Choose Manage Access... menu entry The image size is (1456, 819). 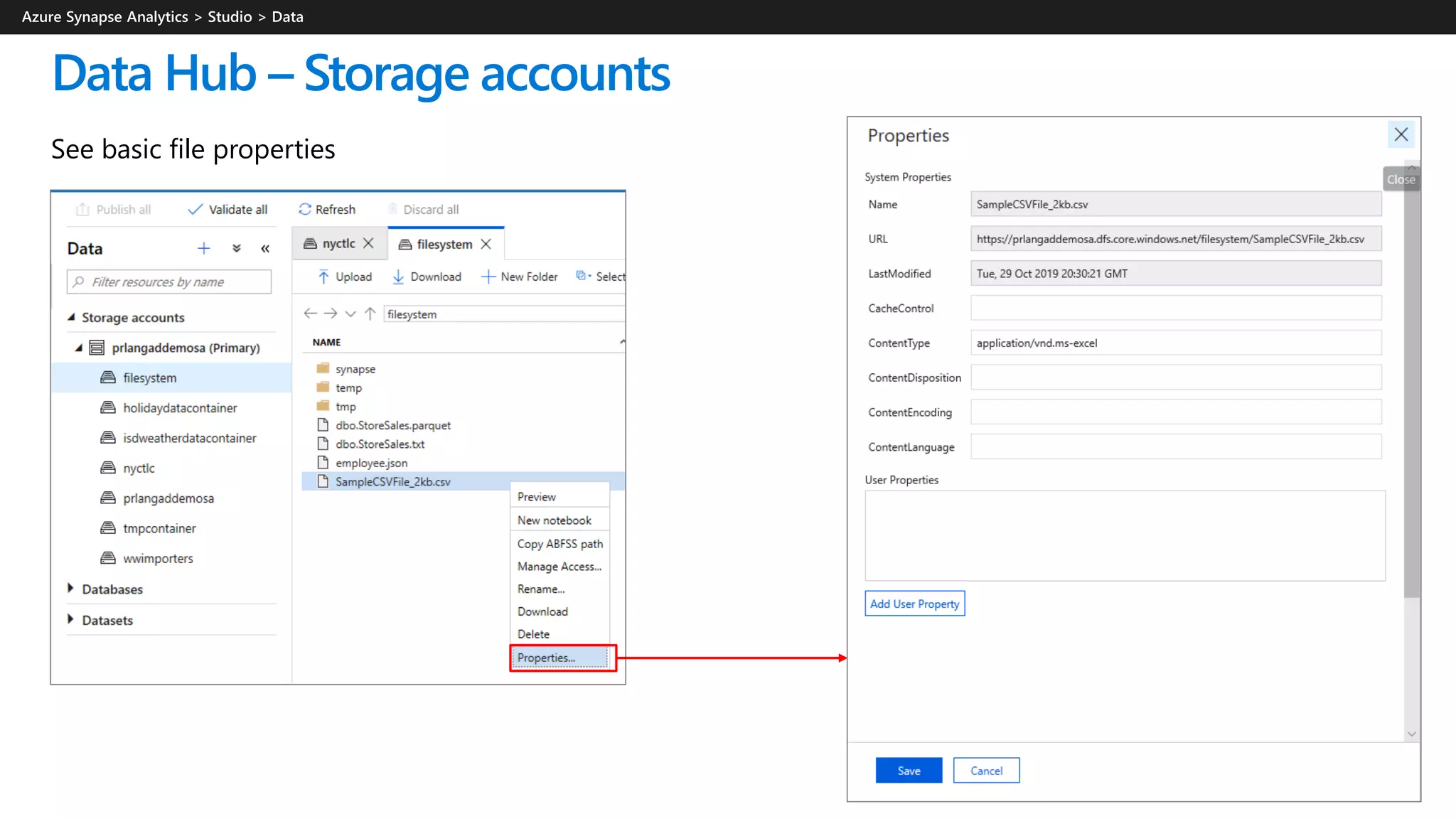(560, 566)
